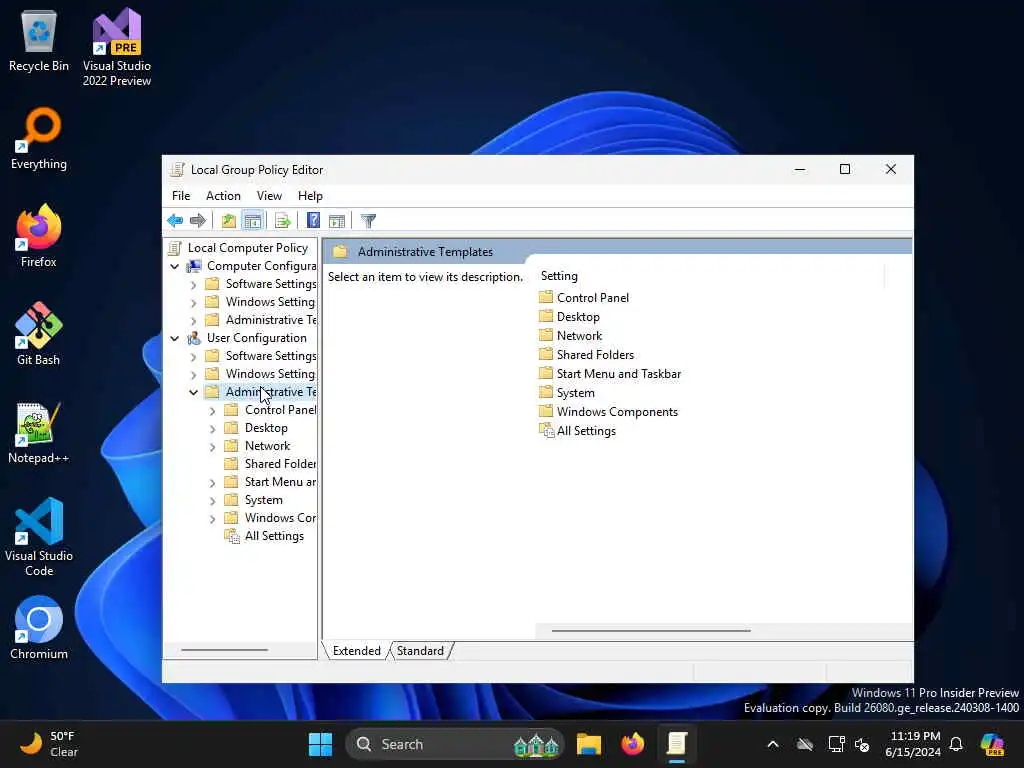
Task: Expand the Control Panel tree node
Action: [x=212, y=411]
